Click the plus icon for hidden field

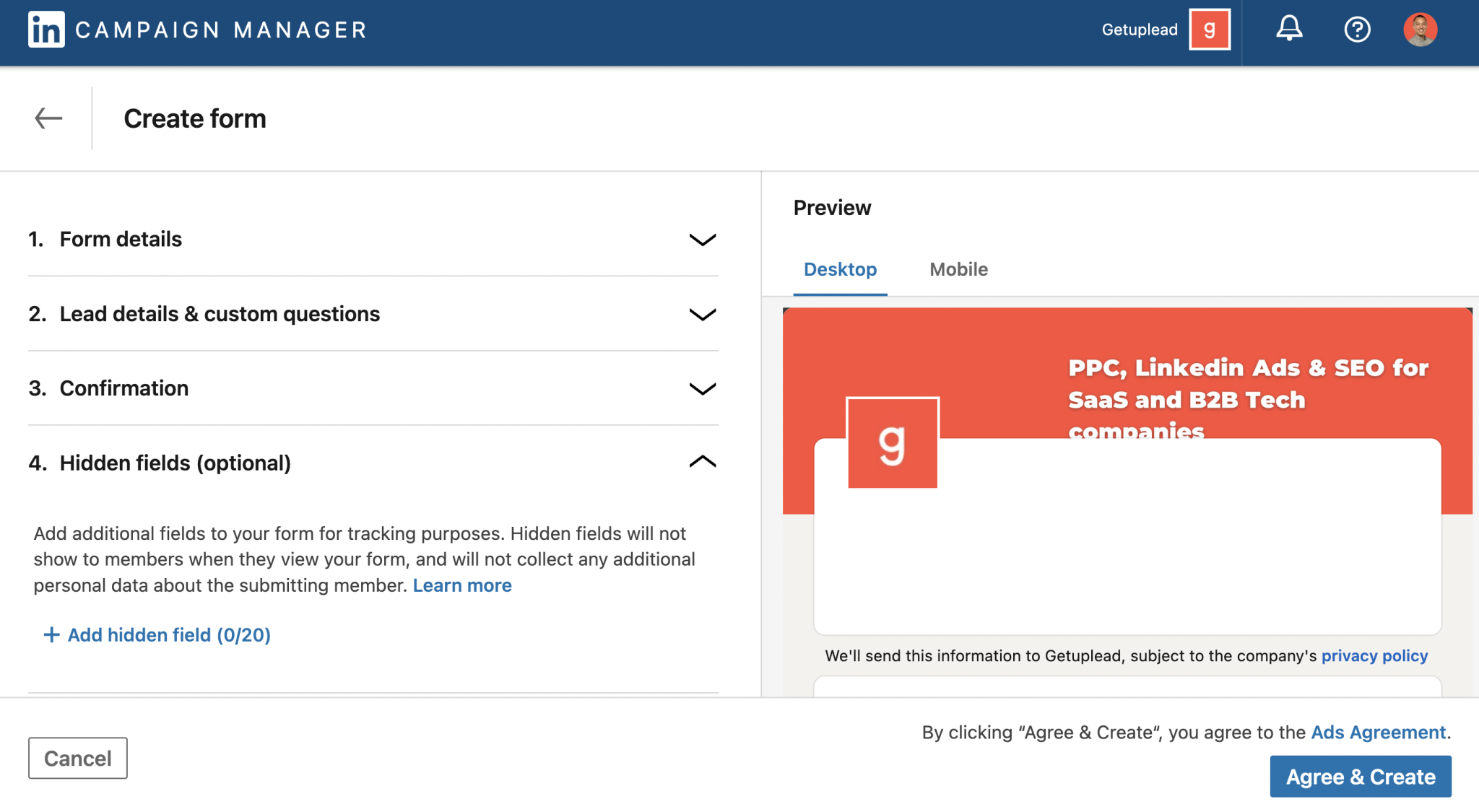tap(51, 635)
